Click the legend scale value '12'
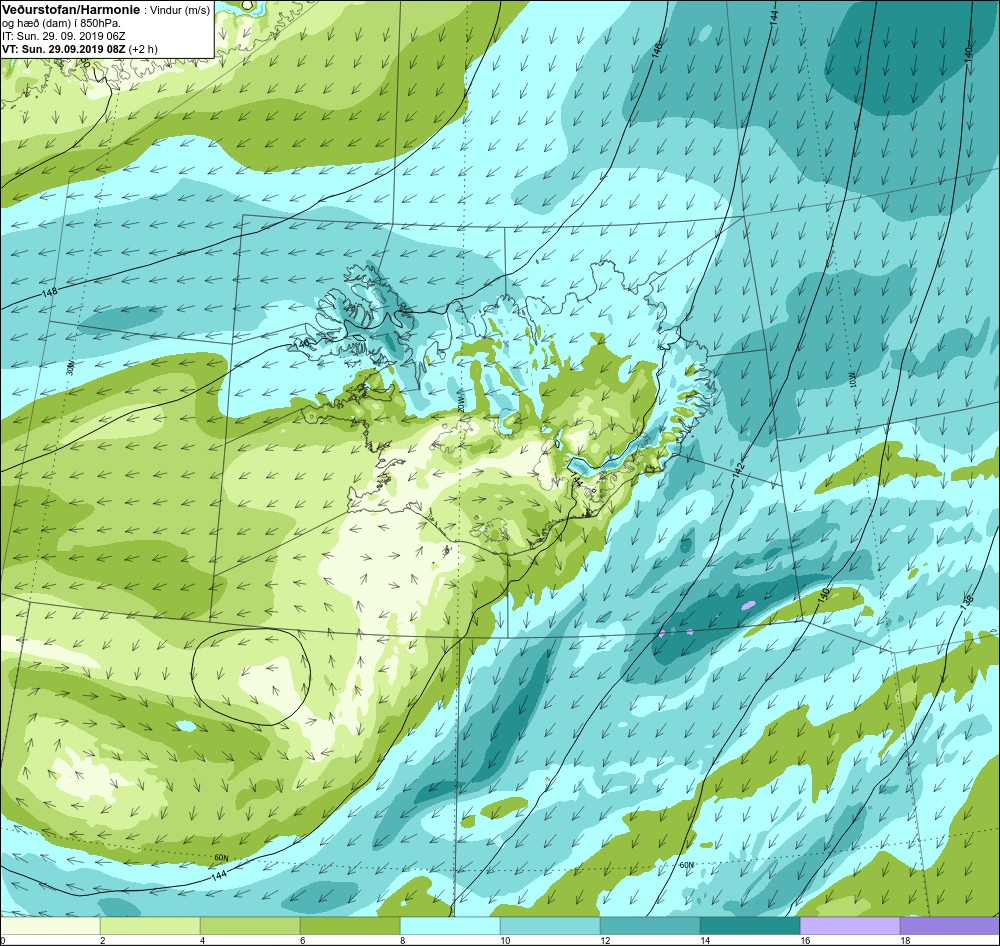Viewport: 1000px width, 946px height. pyautogui.click(x=605, y=940)
